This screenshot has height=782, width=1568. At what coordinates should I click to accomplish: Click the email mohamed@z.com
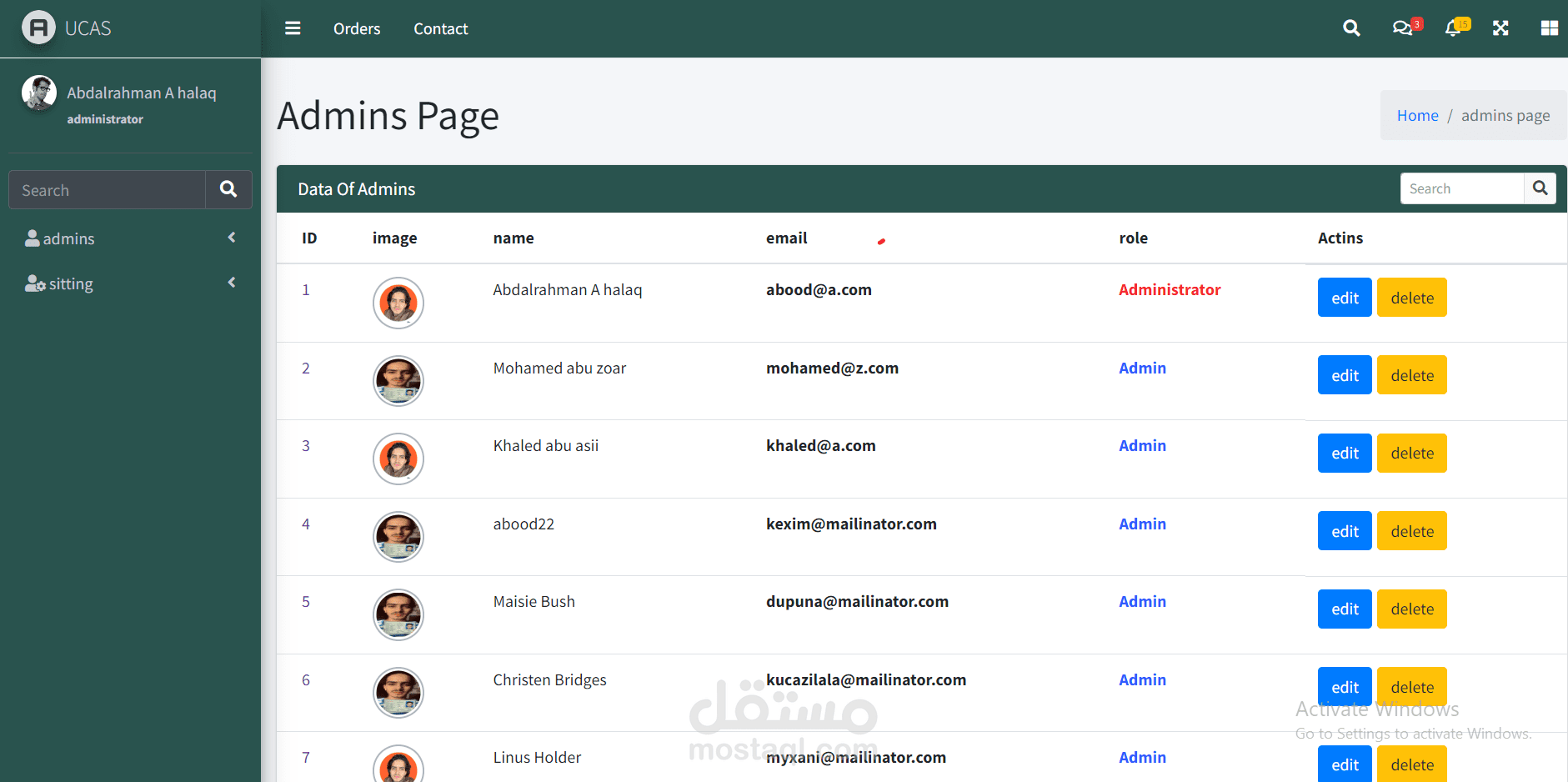point(832,368)
